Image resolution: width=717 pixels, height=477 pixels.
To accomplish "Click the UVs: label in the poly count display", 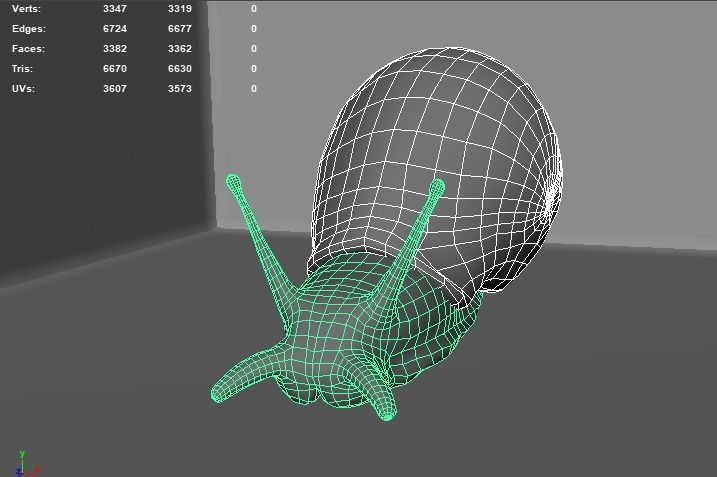I will click(23, 89).
